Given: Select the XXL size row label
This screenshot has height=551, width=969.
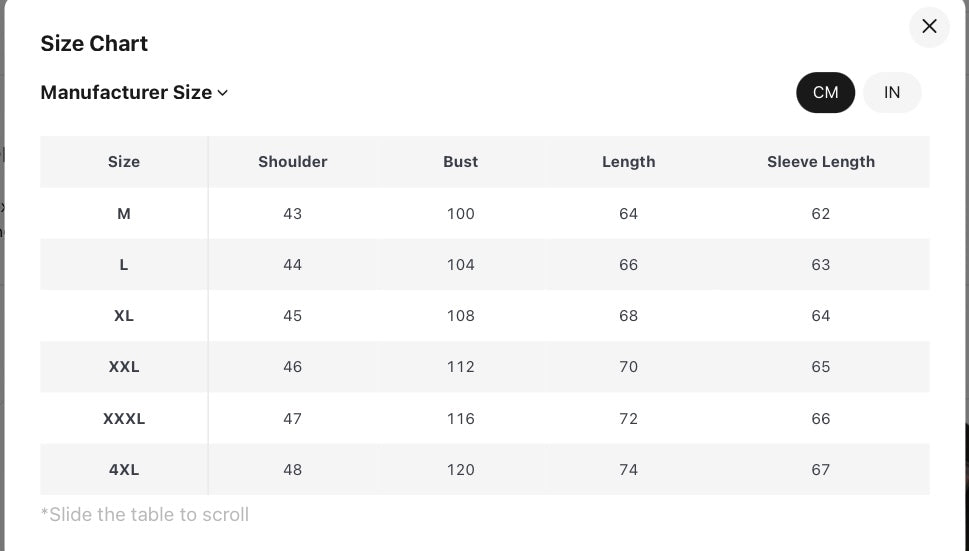Looking at the screenshot, I should click(x=124, y=366).
